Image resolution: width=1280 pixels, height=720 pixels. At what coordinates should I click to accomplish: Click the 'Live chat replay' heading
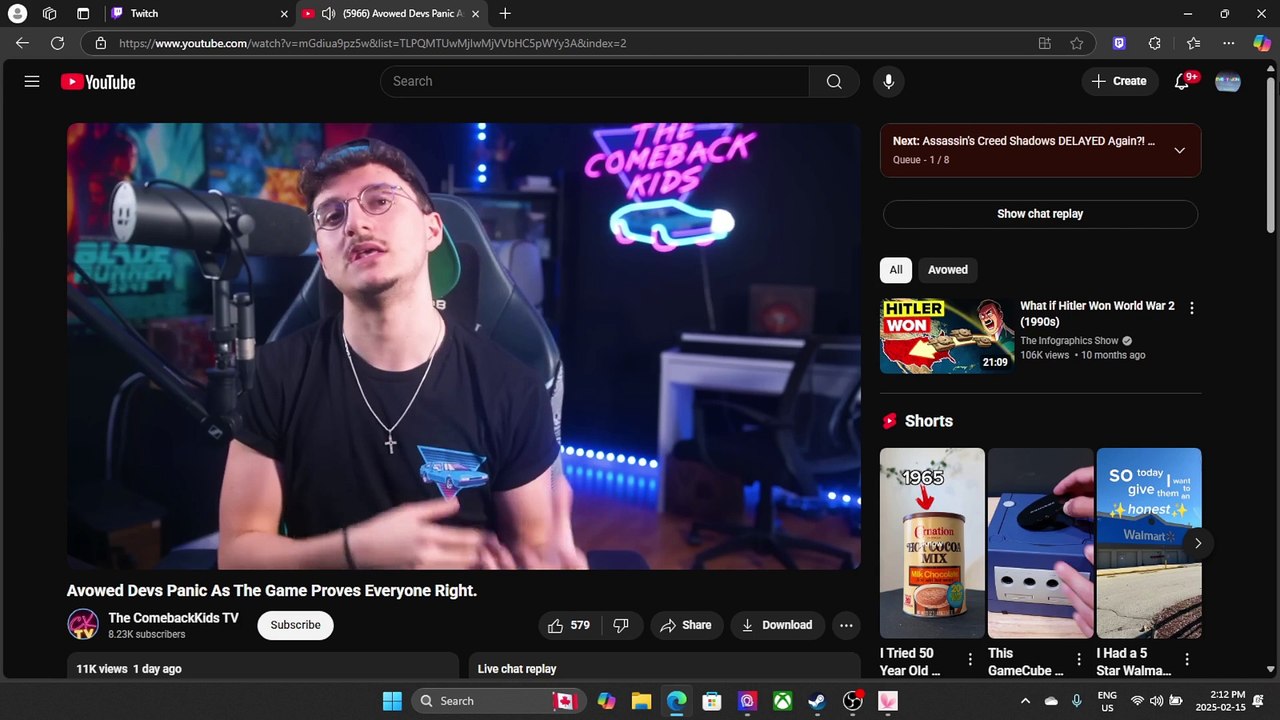point(517,669)
